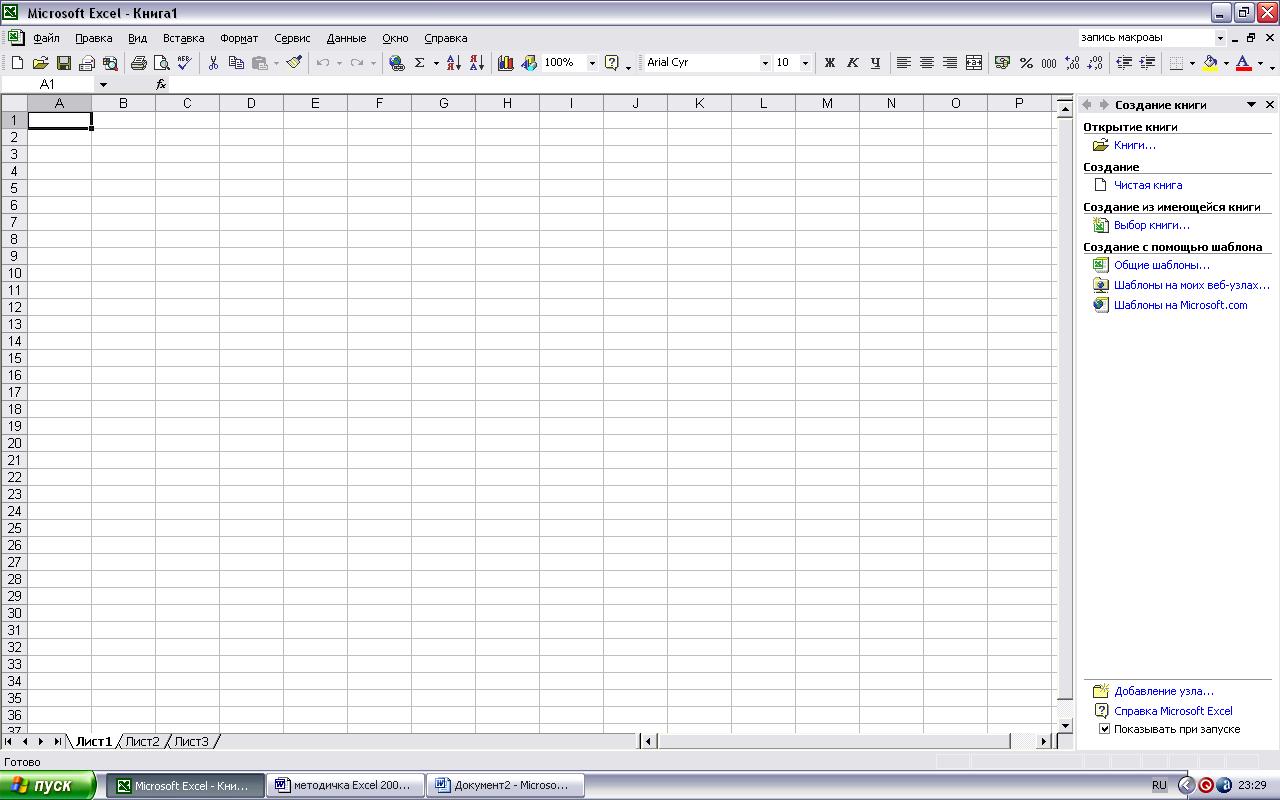Image resolution: width=1280 pixels, height=800 pixels.
Task: Click 'Чистая книга' to create workbook
Action: (1148, 185)
